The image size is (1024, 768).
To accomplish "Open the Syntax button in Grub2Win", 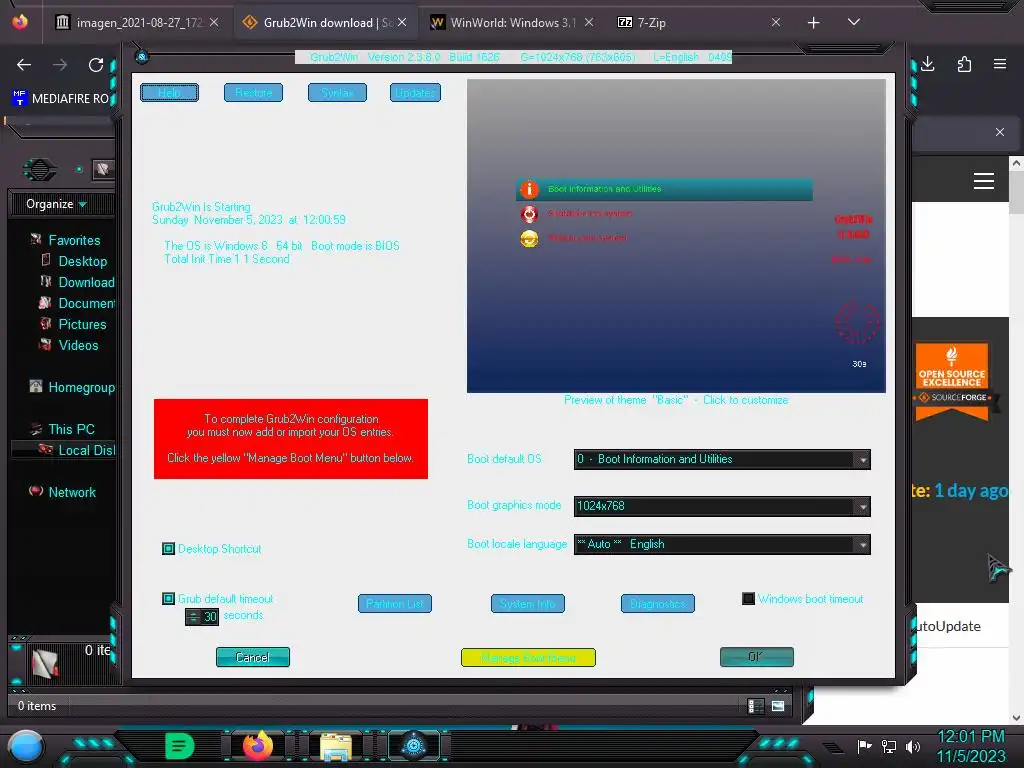I will click(x=337, y=93).
